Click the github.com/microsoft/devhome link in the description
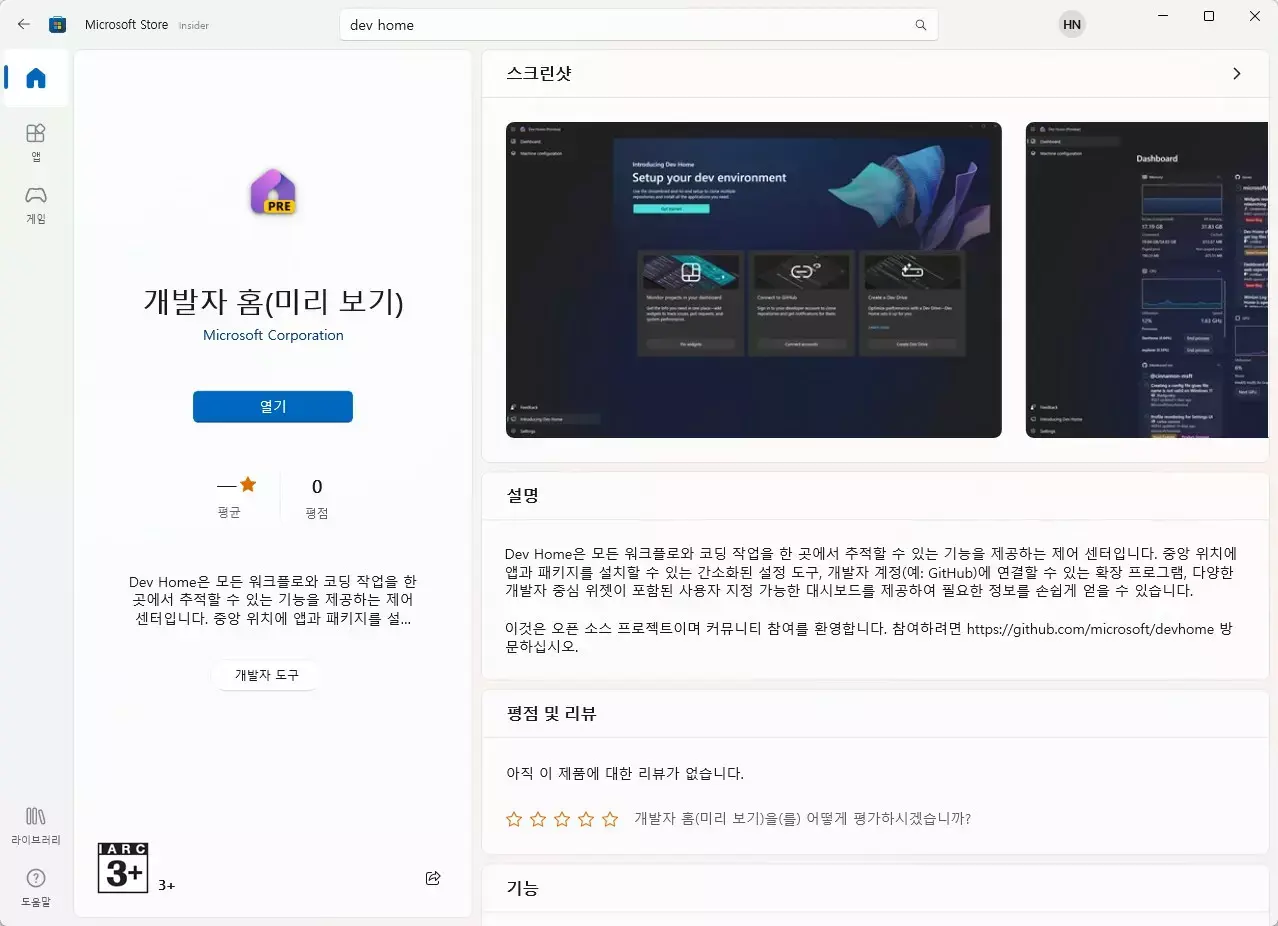Screen dimensions: 1278x926 pyautogui.click(x=1088, y=629)
